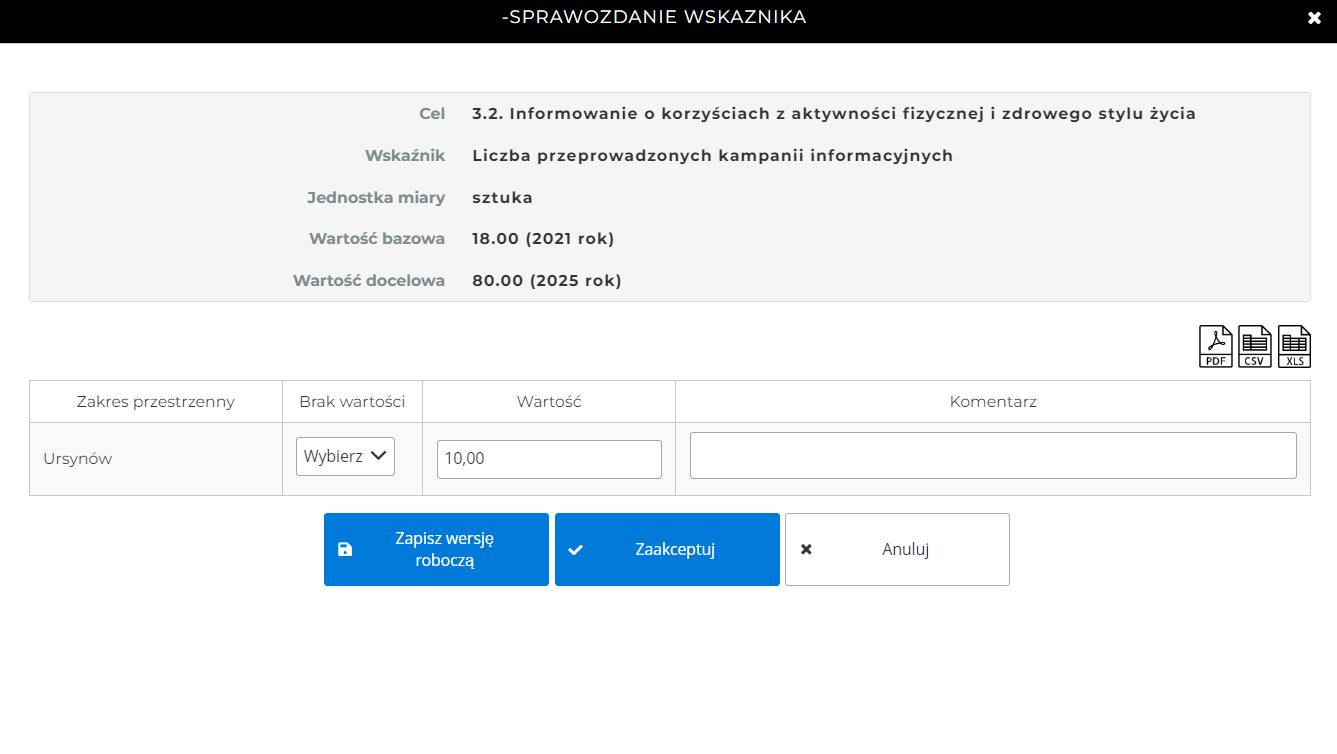This screenshot has width=1337, height=754.
Task: Click the Komentarz column header
Action: click(992, 402)
